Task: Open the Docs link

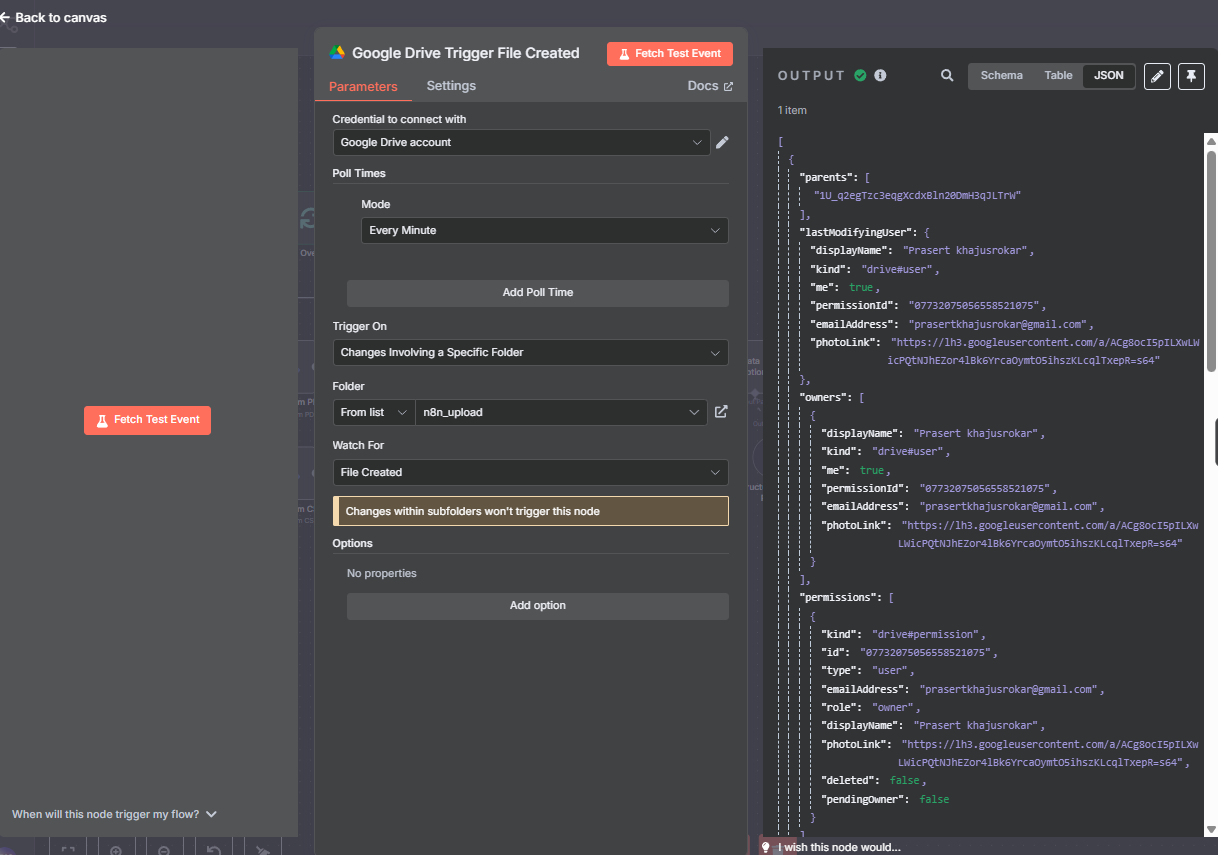Action: (x=710, y=86)
